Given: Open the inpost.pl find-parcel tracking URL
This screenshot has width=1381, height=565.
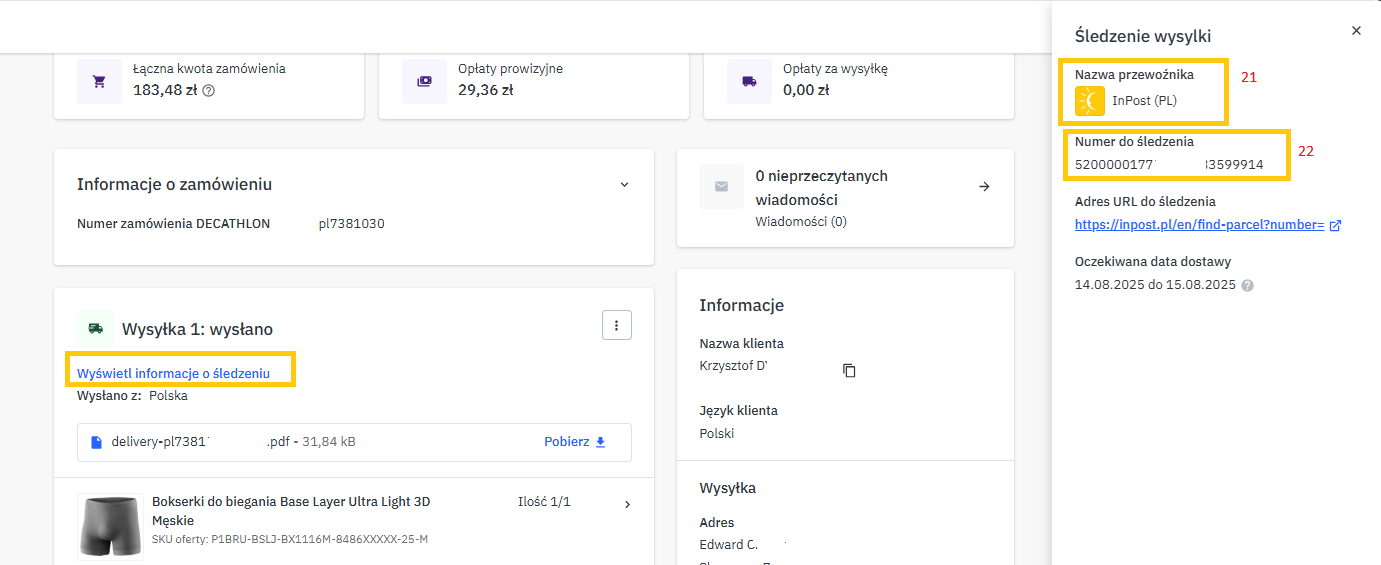Looking at the screenshot, I should 1199,225.
